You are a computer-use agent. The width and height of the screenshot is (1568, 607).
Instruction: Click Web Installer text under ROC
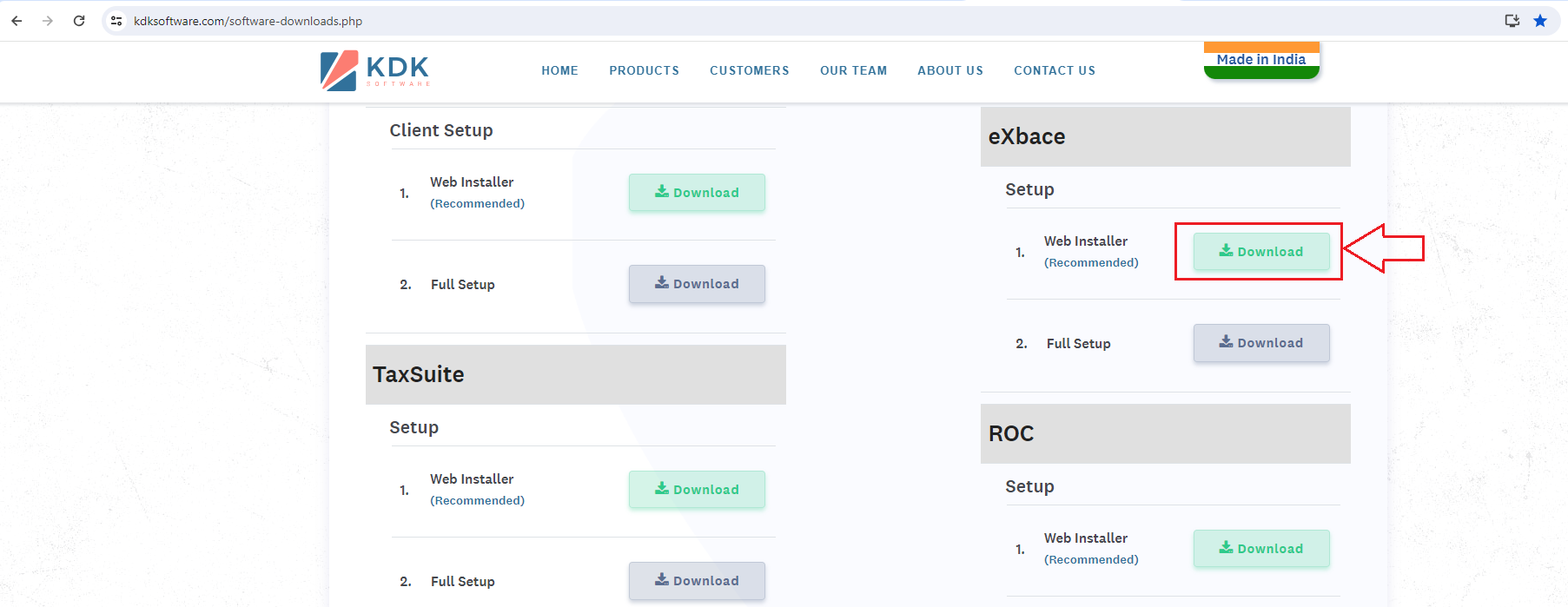[x=1086, y=538]
